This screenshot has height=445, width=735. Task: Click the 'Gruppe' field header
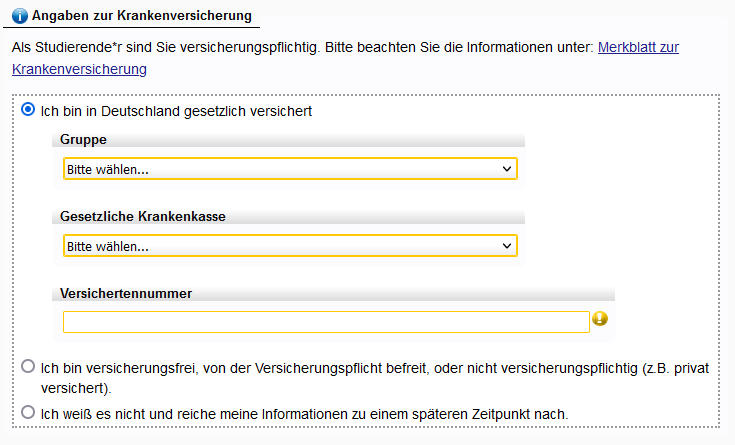pos(83,139)
